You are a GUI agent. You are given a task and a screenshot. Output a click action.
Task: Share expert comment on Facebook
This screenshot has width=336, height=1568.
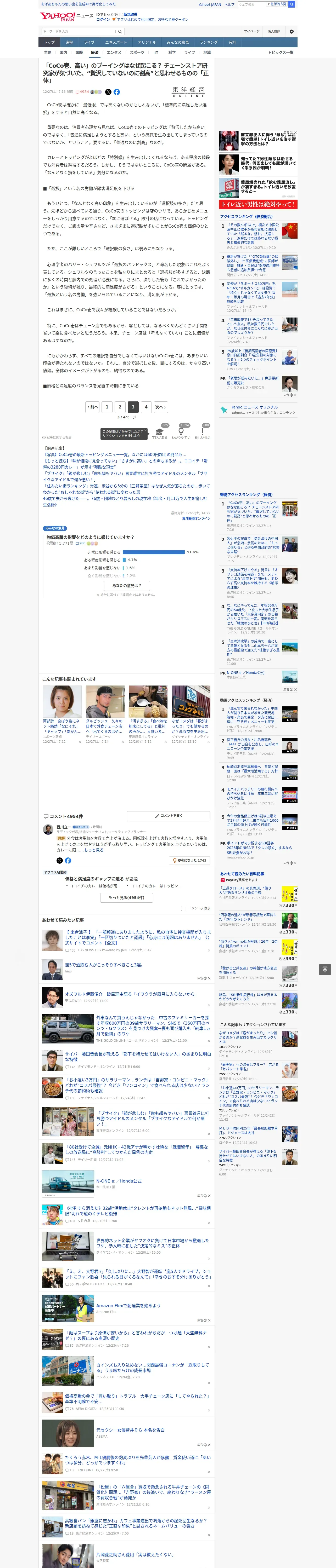coord(68,860)
